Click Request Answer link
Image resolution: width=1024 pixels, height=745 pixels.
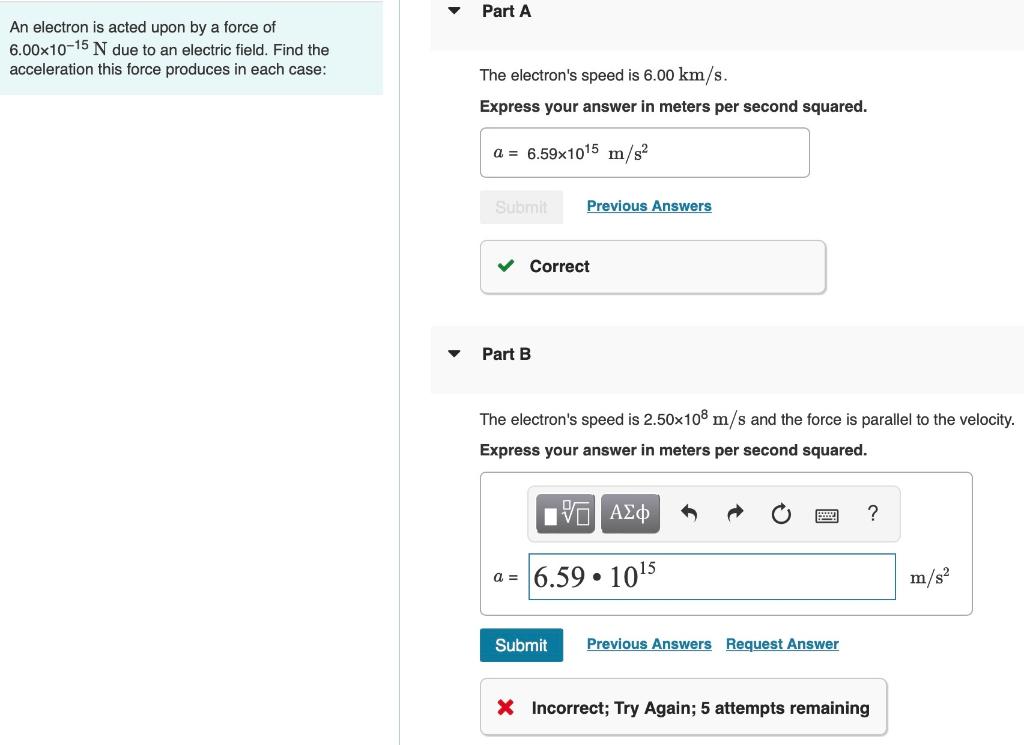782,644
